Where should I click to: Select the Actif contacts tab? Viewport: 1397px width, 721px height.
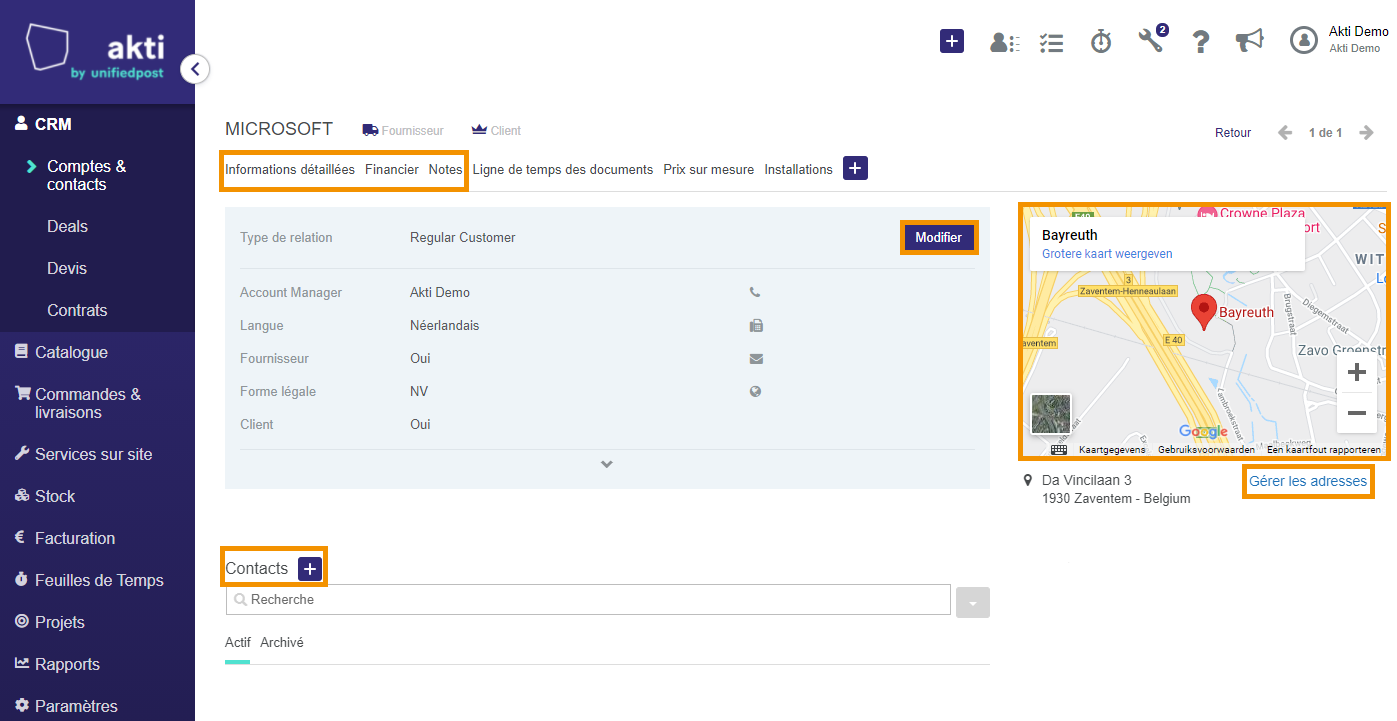pyautogui.click(x=238, y=642)
